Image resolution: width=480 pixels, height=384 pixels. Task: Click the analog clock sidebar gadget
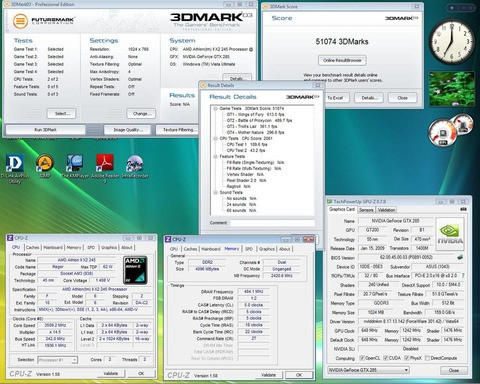452,42
